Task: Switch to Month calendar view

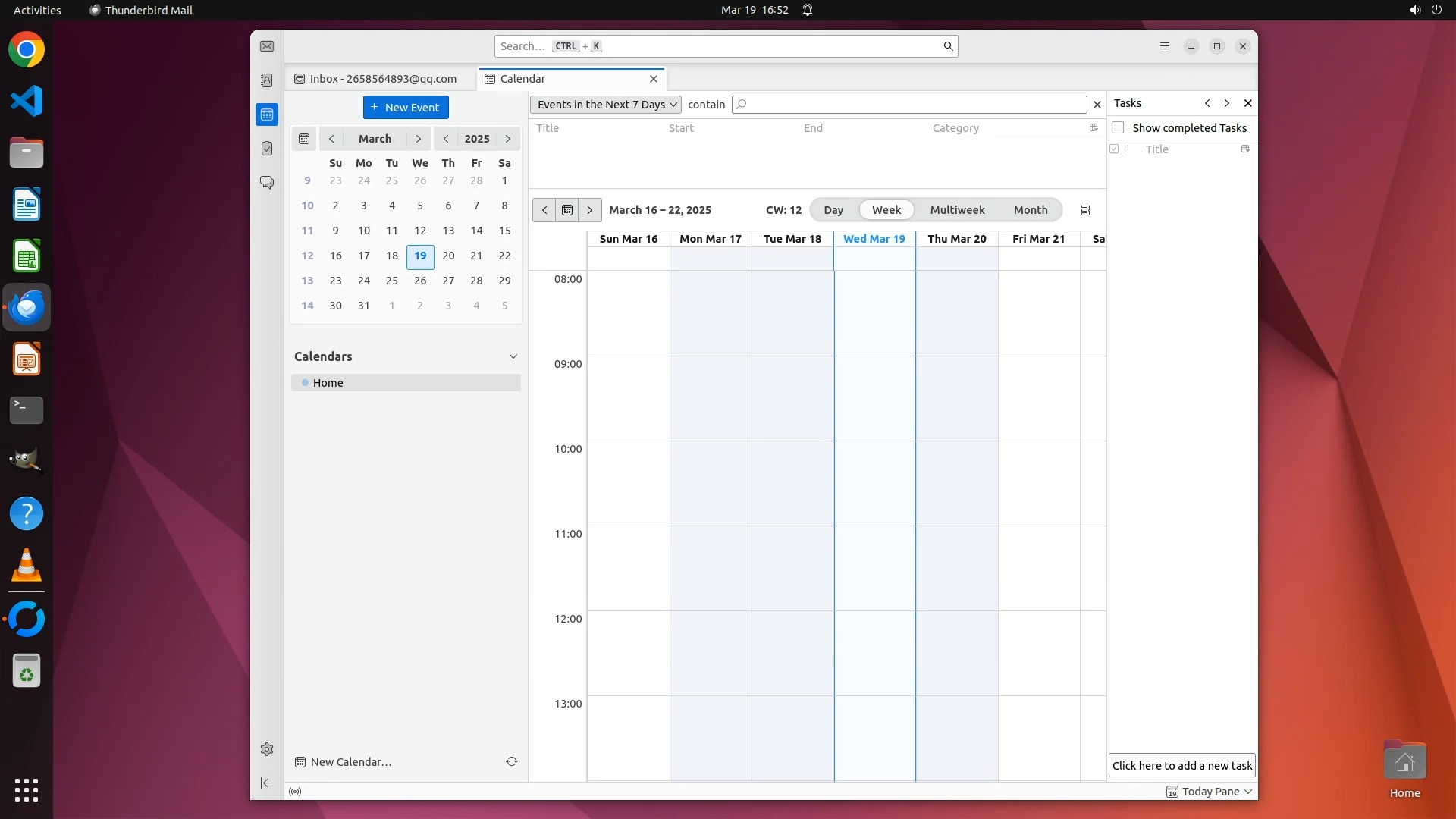Action: pos(1030,210)
